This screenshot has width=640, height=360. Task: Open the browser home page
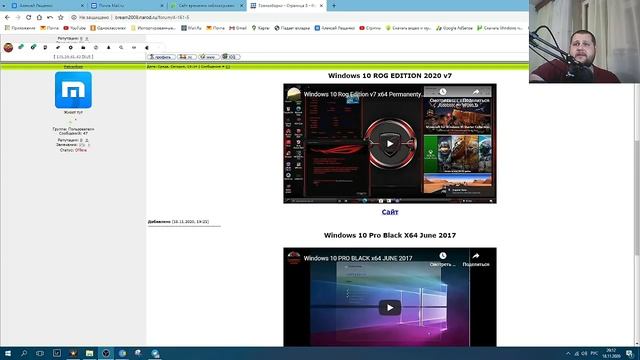click(x=39, y=18)
